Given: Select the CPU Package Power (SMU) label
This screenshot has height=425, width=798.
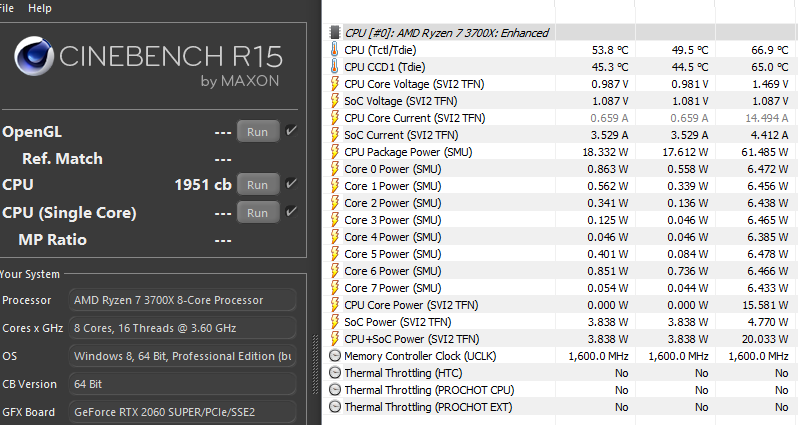Looking at the screenshot, I should point(408,152).
